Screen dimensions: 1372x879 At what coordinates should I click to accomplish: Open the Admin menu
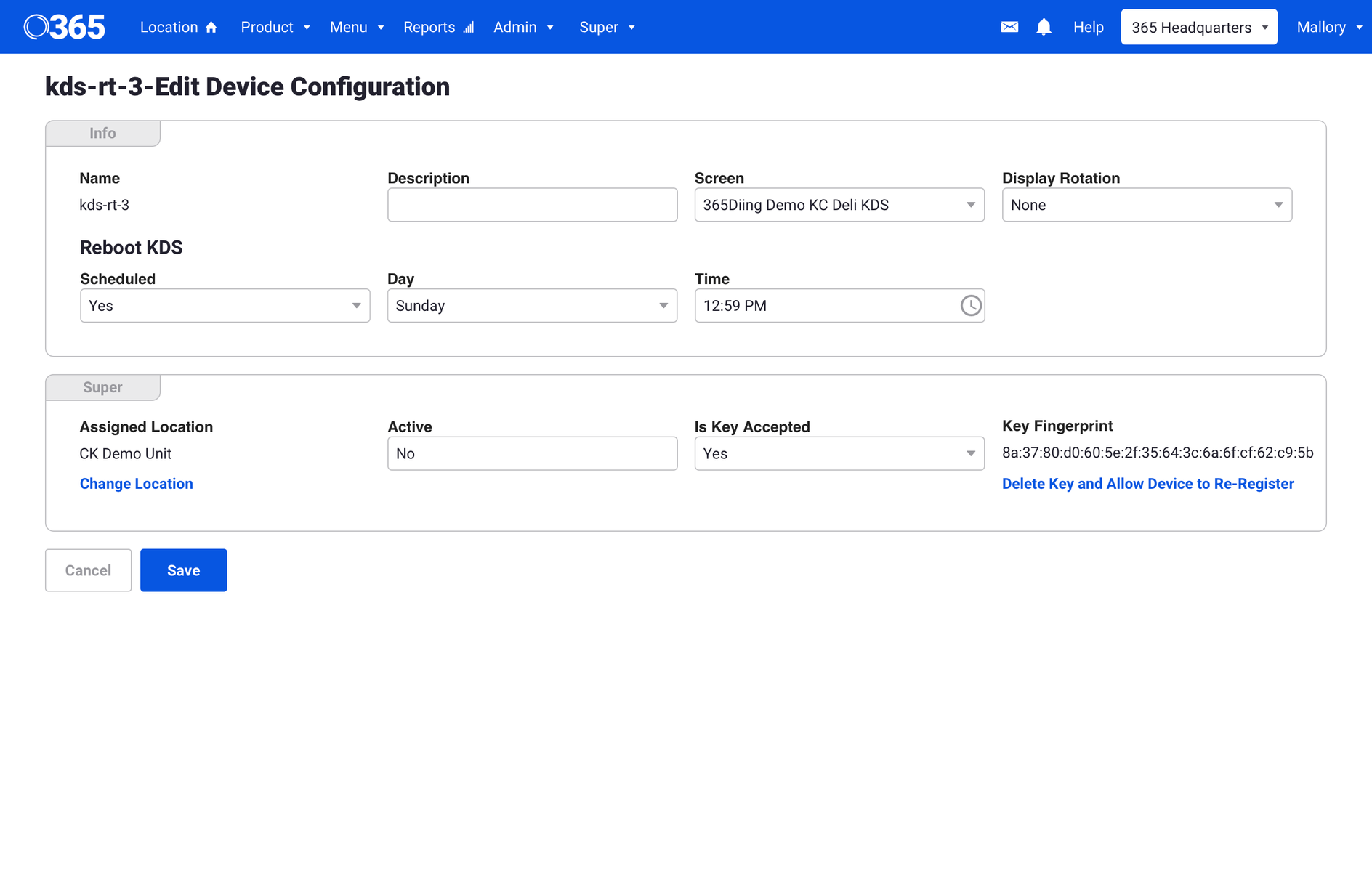(523, 27)
